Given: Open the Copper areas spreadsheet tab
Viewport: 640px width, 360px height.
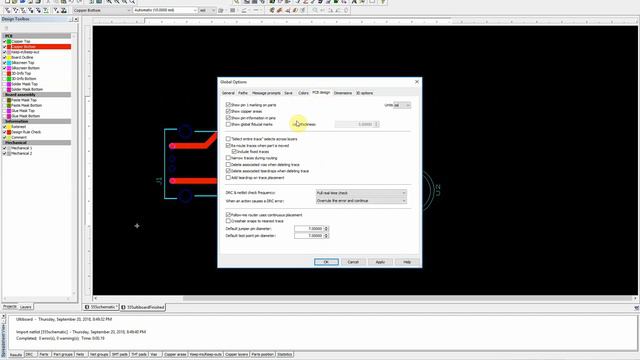Looking at the screenshot, I should point(176,354).
